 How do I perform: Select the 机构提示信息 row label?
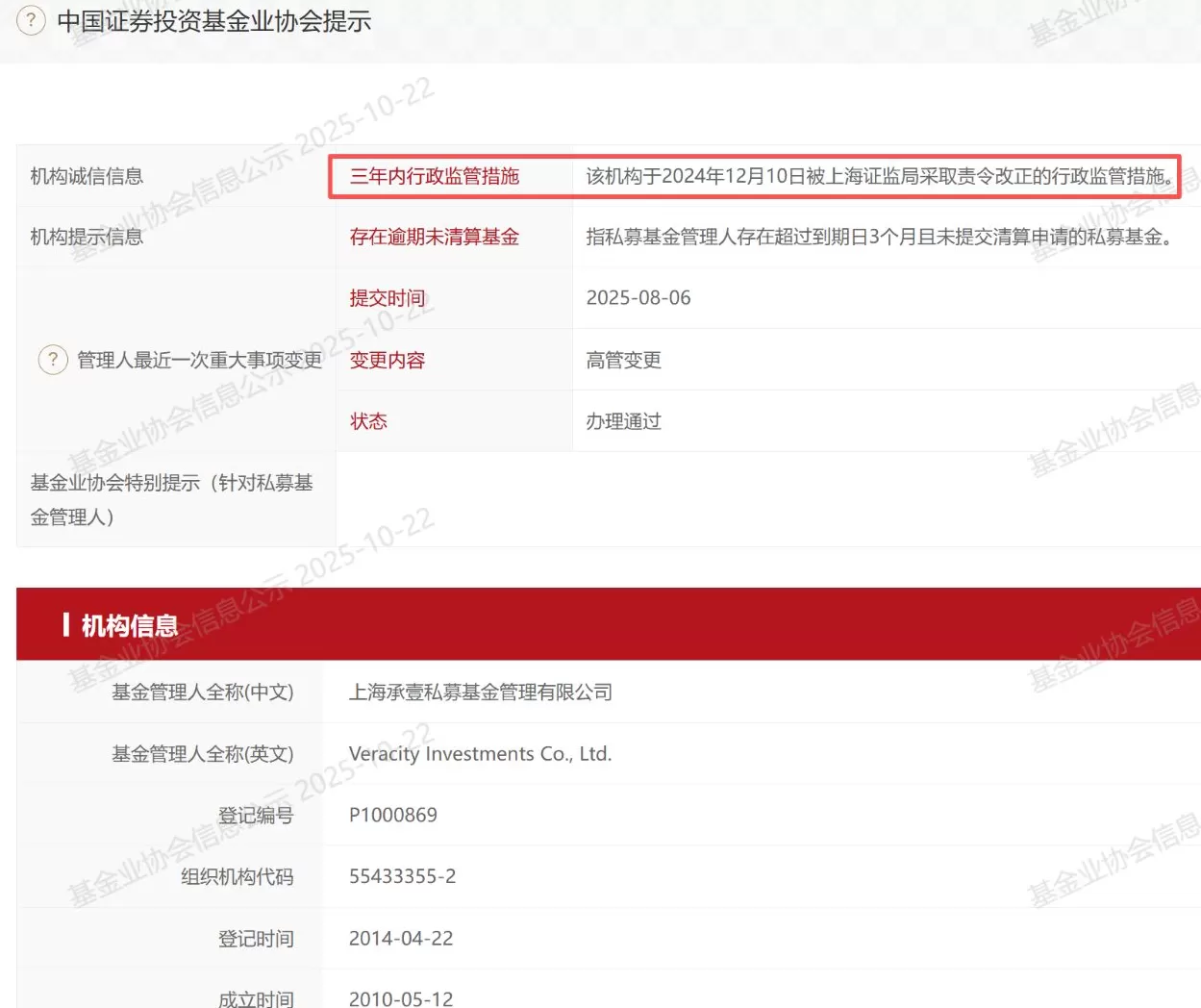(x=88, y=237)
